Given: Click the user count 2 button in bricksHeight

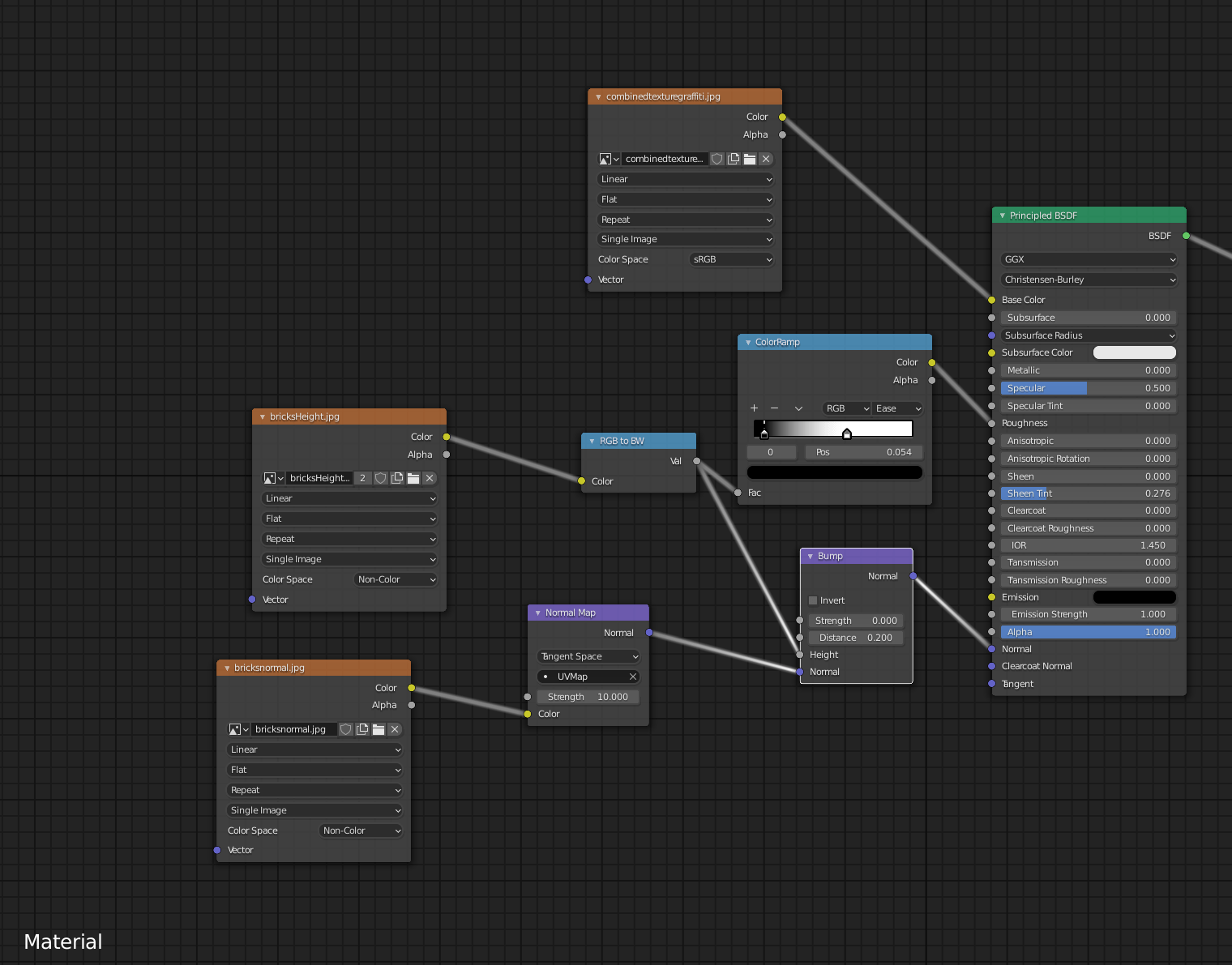Looking at the screenshot, I should pos(362,478).
